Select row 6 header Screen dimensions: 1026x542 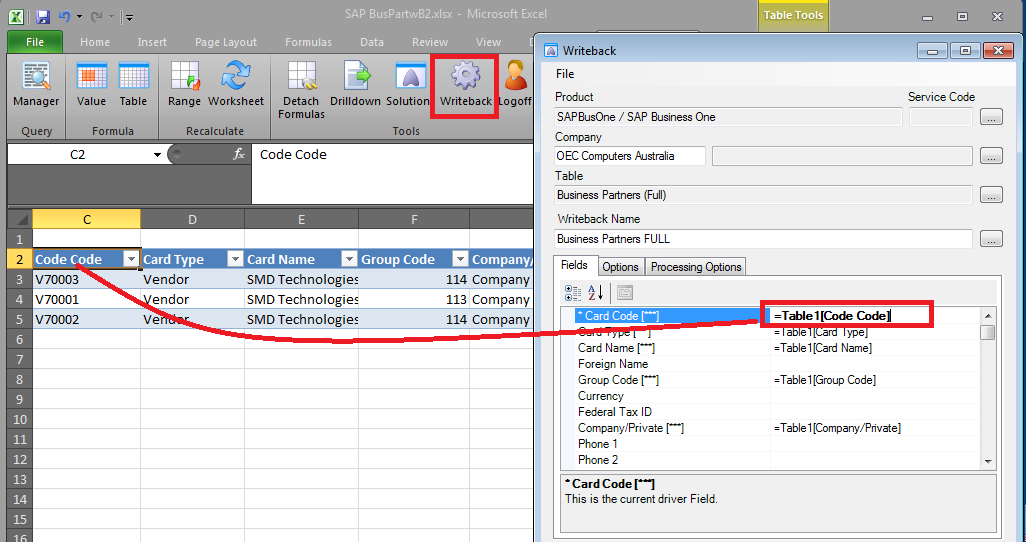pos(20,339)
